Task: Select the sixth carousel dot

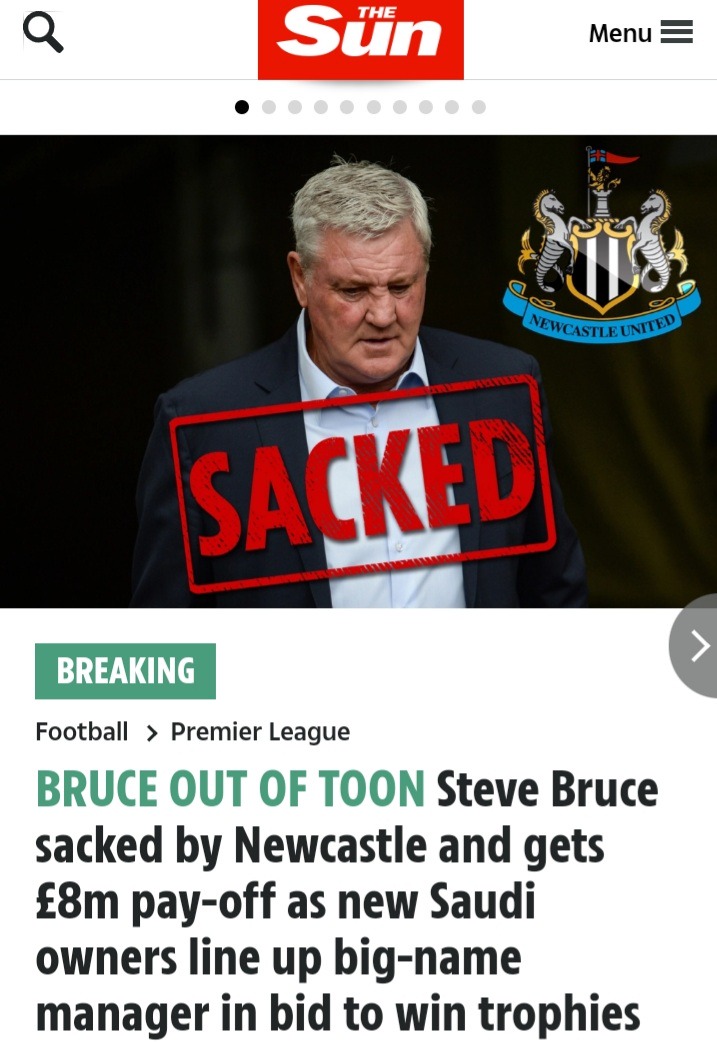Action: click(374, 107)
